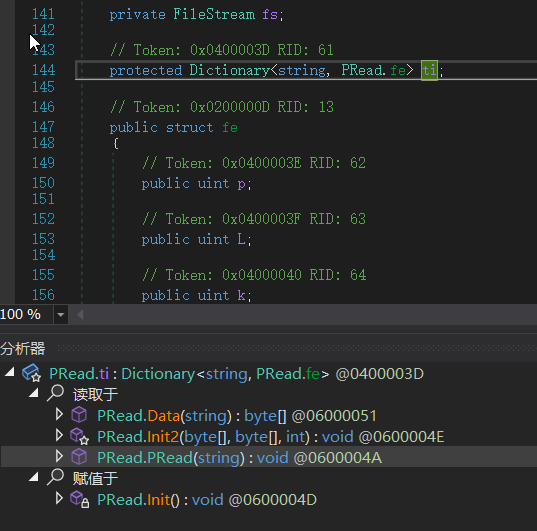Viewport: 537px width, 531px height.
Task: Click the method icon of PRead.Init2
Action: (79, 436)
